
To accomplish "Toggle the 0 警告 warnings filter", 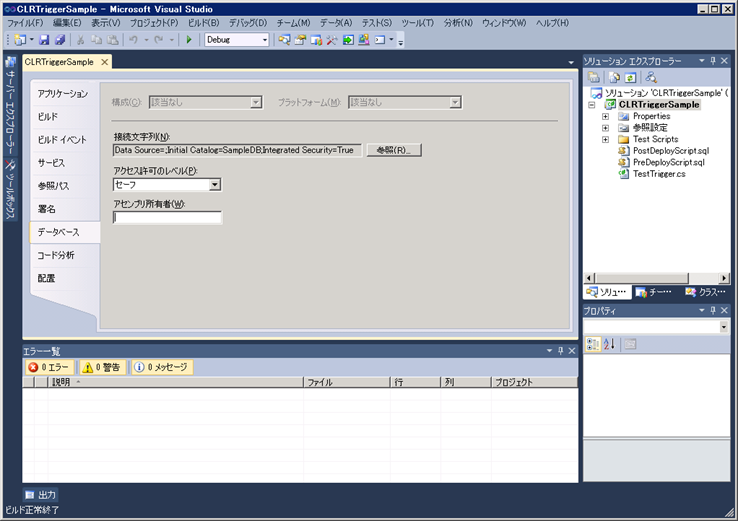I will click(x=102, y=367).
